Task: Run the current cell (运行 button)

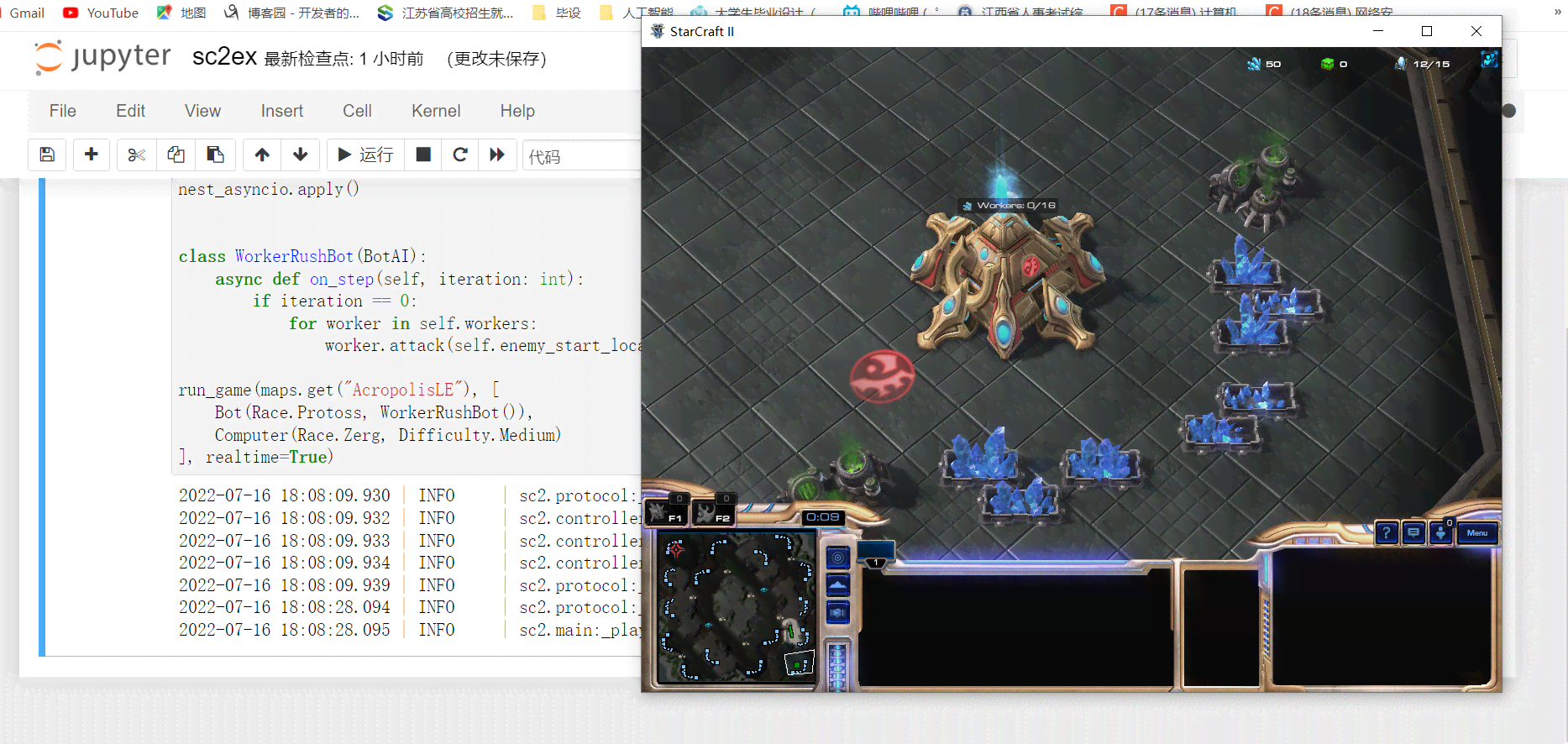Action: tap(365, 155)
